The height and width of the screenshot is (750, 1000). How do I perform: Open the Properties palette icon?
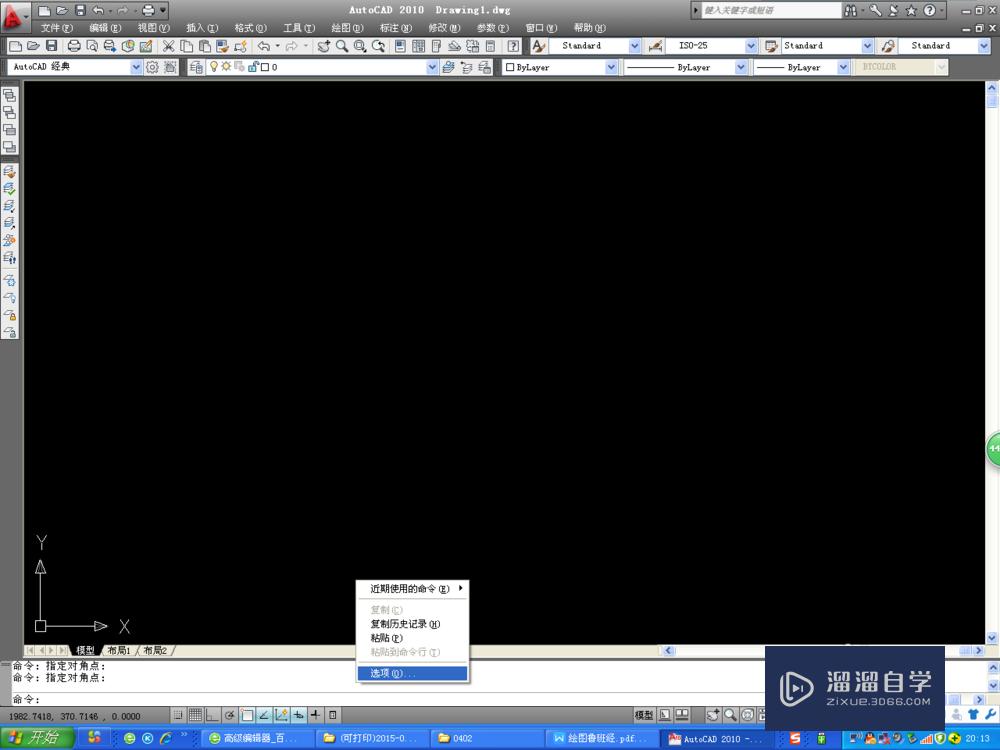[x=401, y=46]
